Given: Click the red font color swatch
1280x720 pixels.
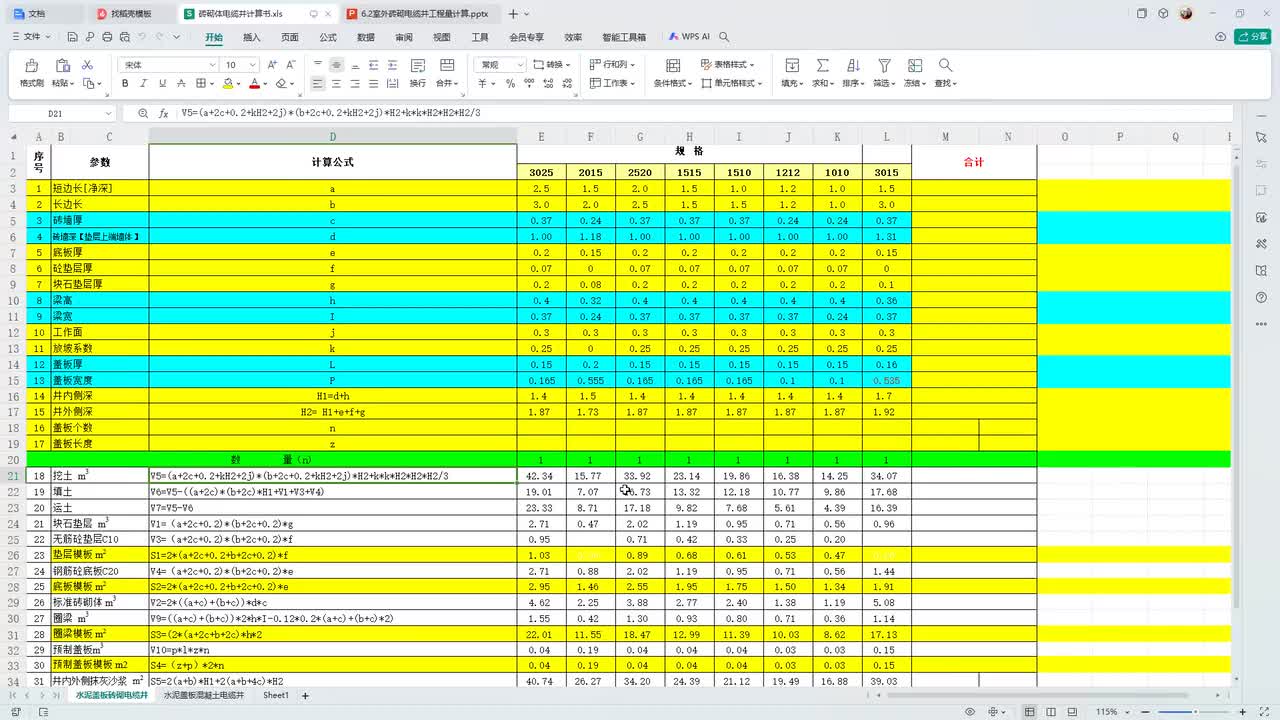Looking at the screenshot, I should click(x=254, y=84).
